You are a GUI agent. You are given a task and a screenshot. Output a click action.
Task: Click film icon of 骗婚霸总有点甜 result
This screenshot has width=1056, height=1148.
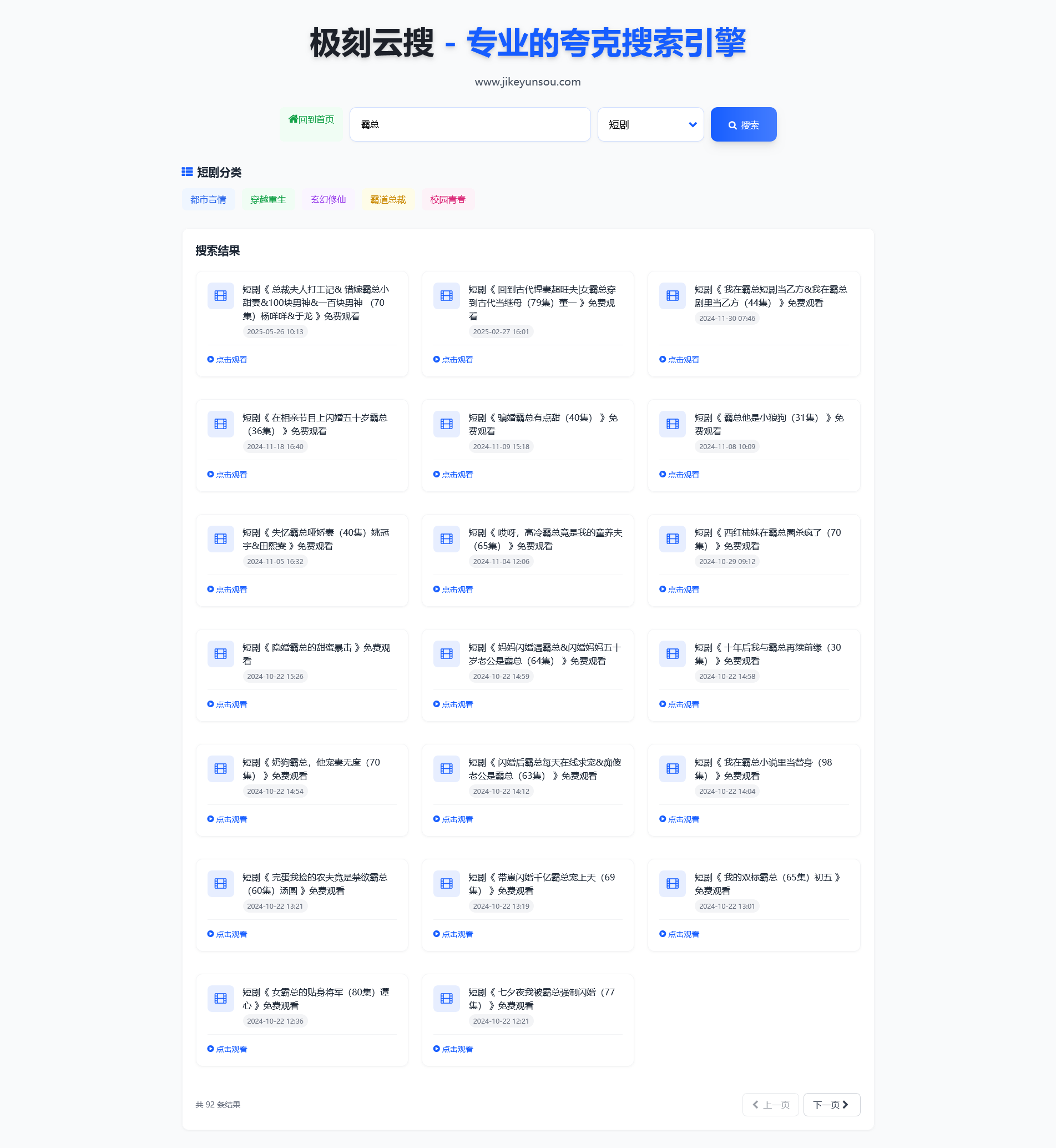point(446,424)
